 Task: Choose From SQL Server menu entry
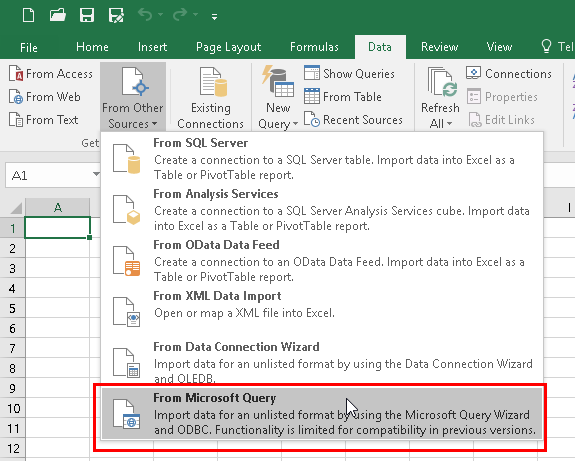322,158
